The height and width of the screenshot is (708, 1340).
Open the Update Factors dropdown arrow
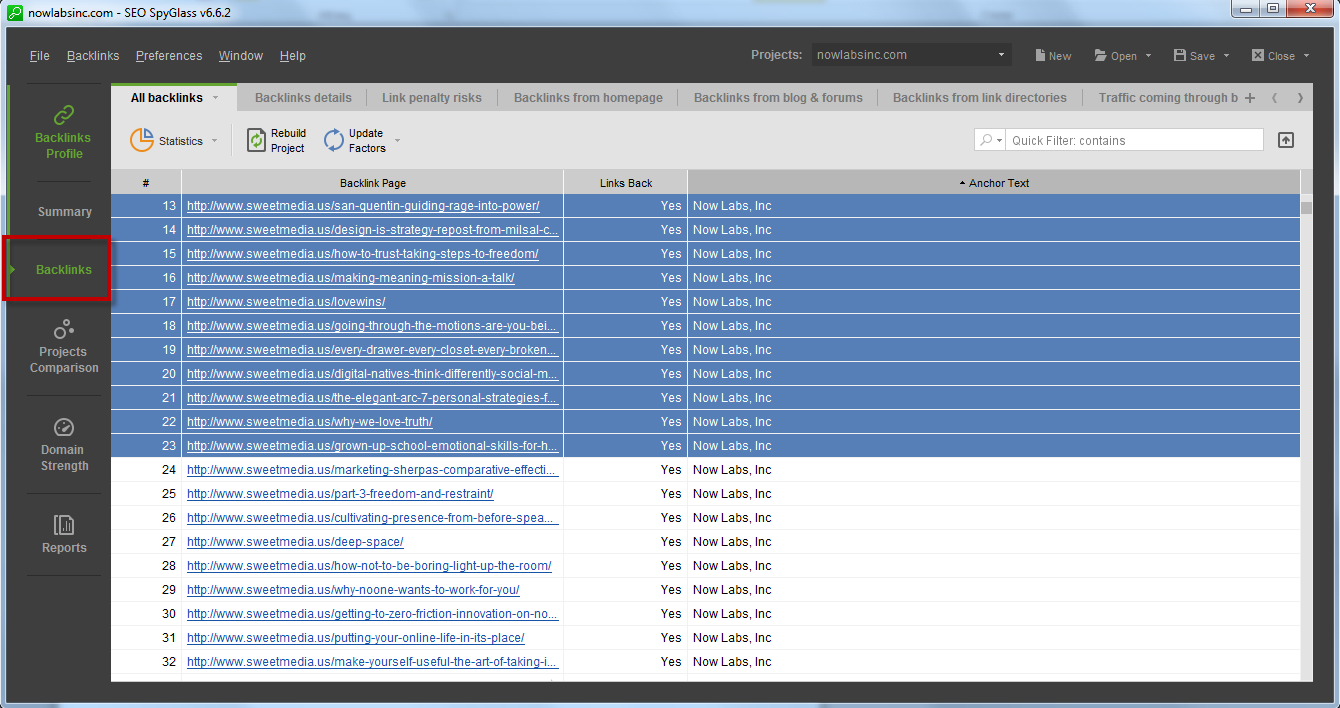coord(397,141)
